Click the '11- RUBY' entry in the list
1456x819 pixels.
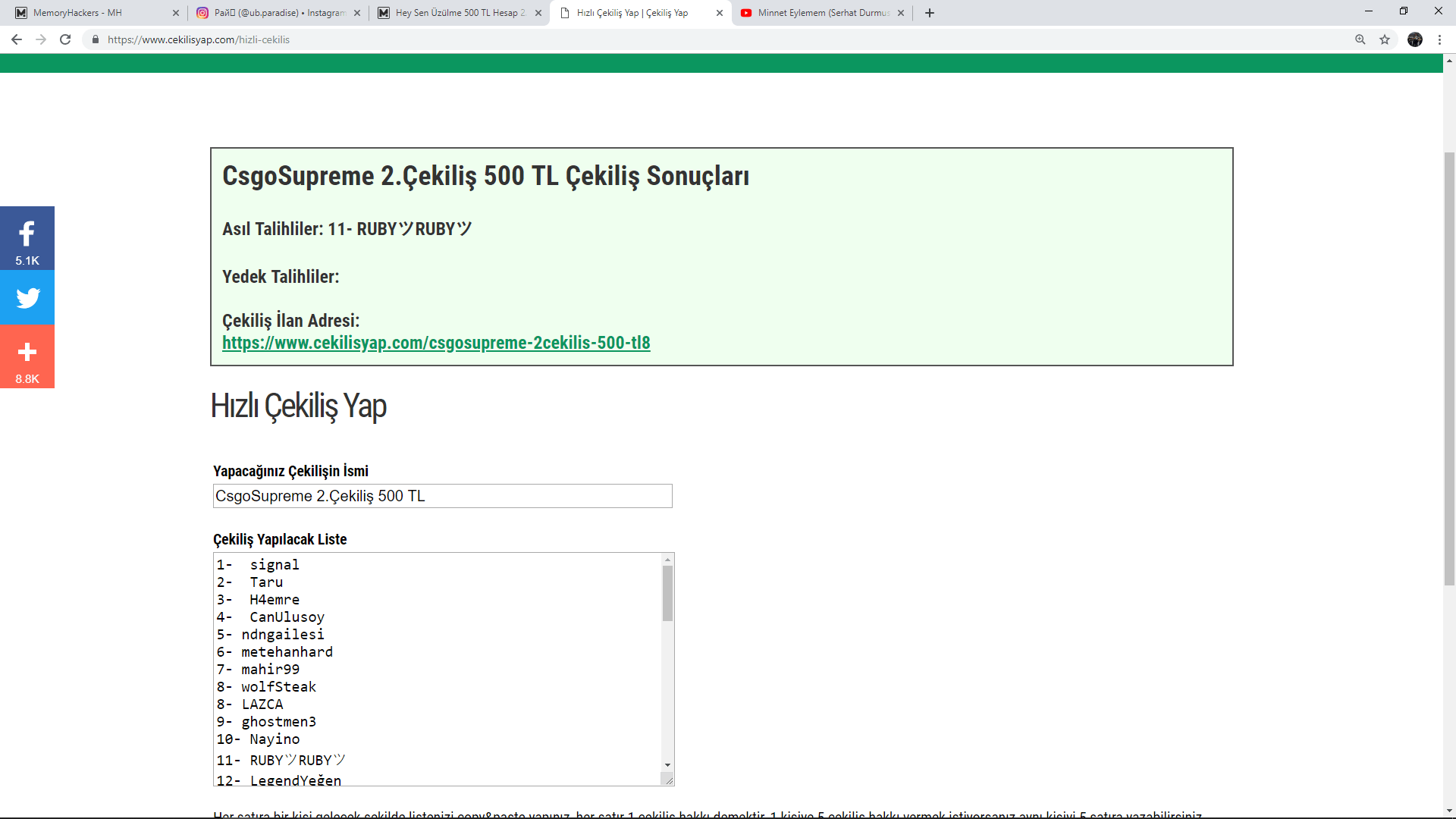281,760
